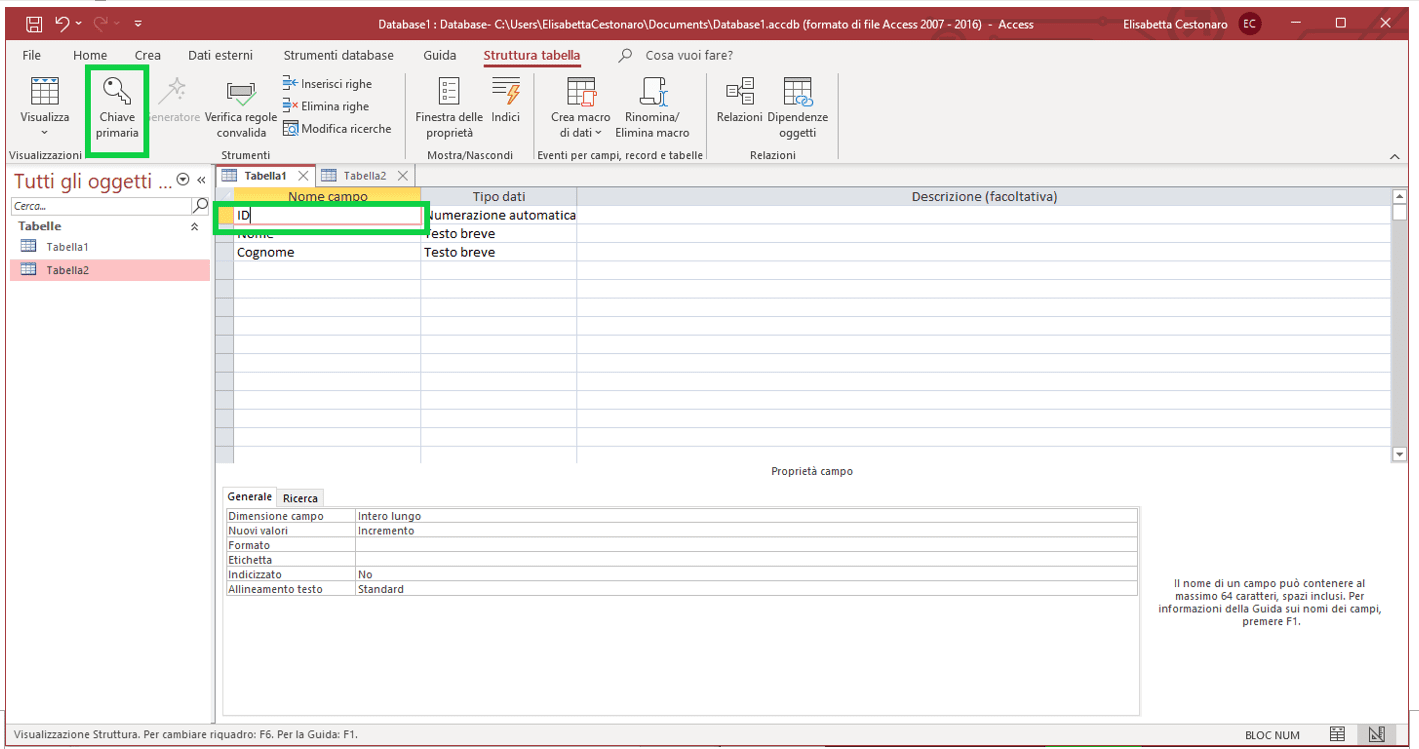1419x749 pixels.
Task: Click the Cognome field name cell
Action: (x=327, y=252)
